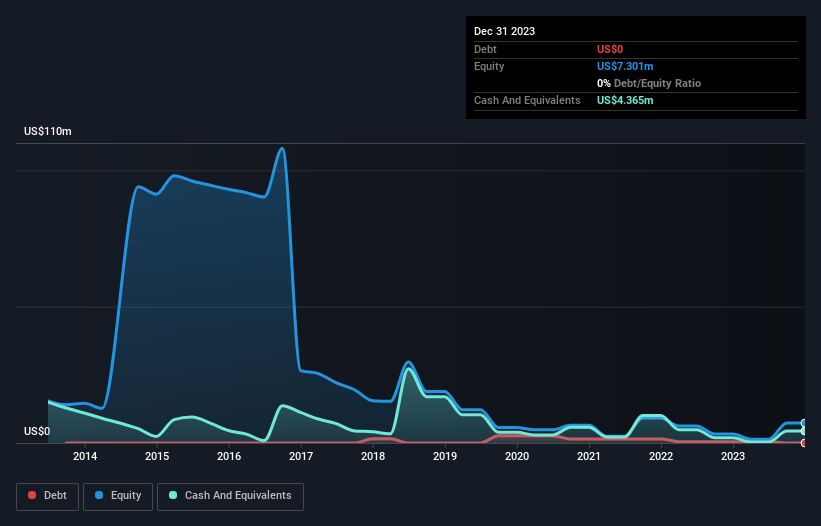Toggle the Debt series legend button
The image size is (821, 526).
pyautogui.click(x=47, y=496)
